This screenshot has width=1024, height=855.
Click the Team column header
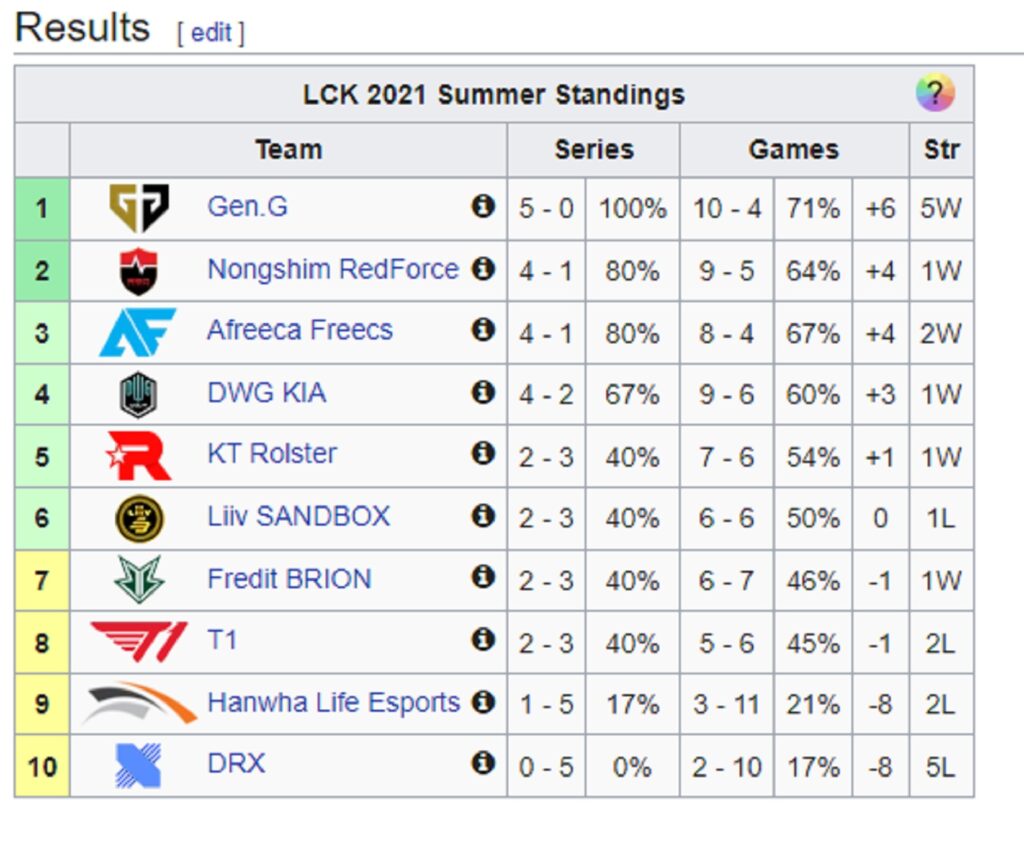[x=288, y=149]
